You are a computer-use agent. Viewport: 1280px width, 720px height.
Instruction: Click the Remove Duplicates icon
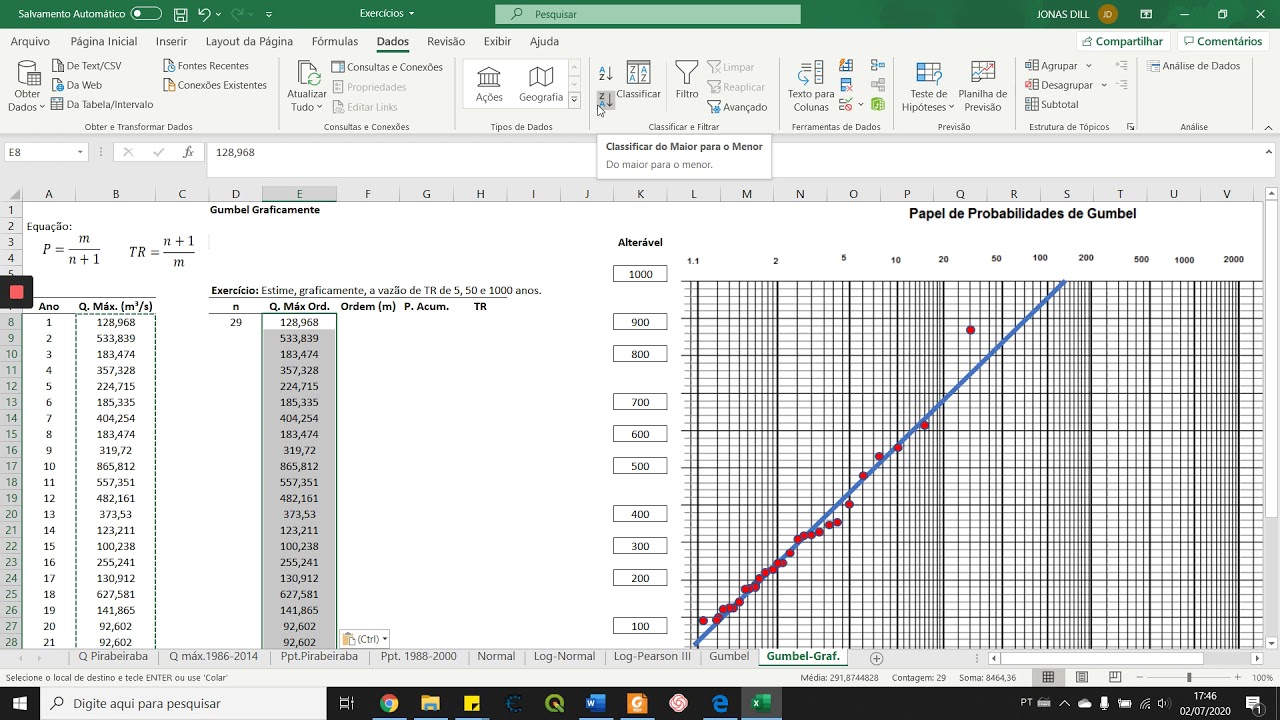click(847, 85)
